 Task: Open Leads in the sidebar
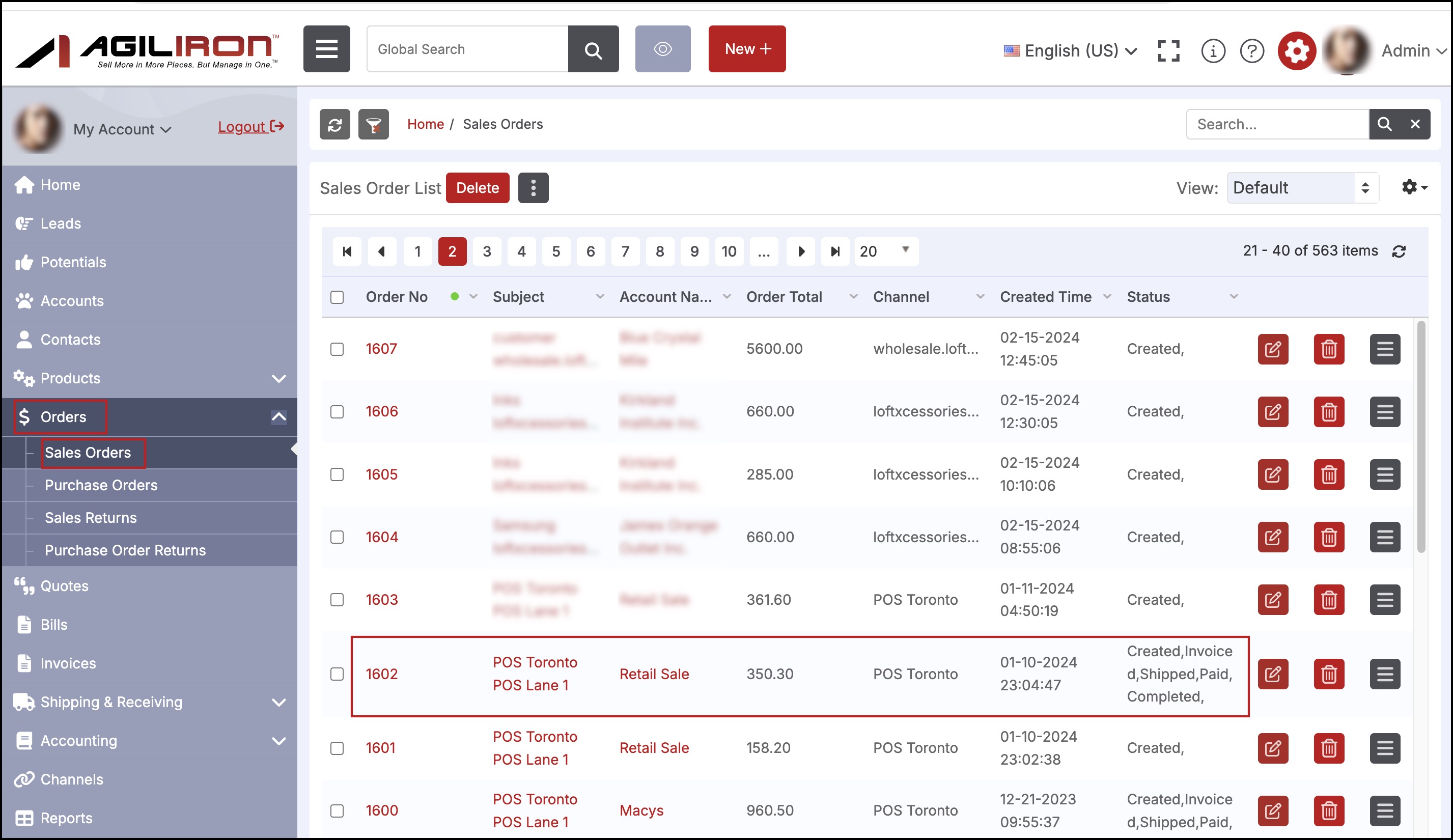(x=61, y=223)
